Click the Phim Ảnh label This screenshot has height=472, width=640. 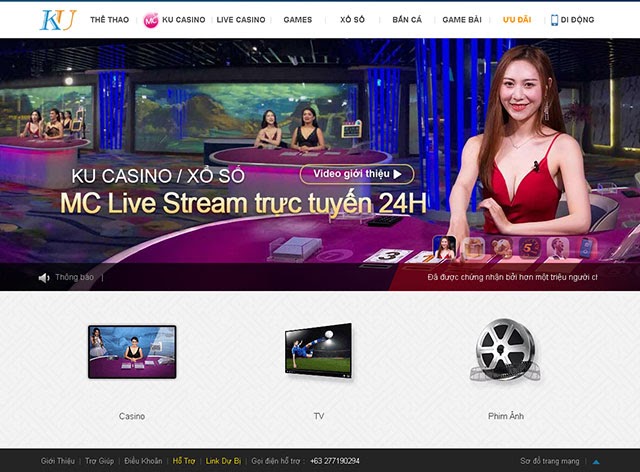(506, 416)
